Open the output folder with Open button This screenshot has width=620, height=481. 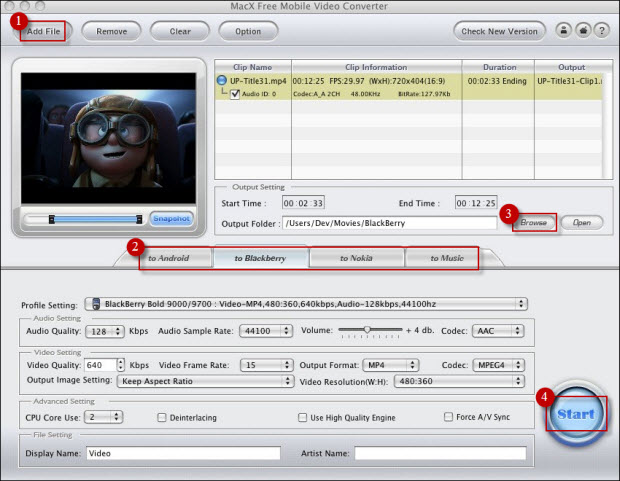coord(582,222)
